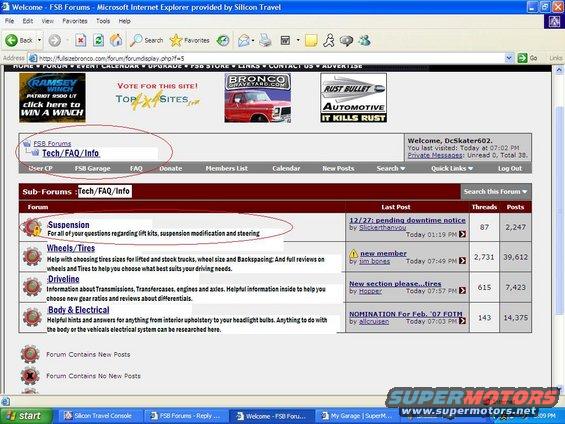Open the Mail button dropdown arrow
The height and width of the screenshot is (424, 565).
(253, 40)
